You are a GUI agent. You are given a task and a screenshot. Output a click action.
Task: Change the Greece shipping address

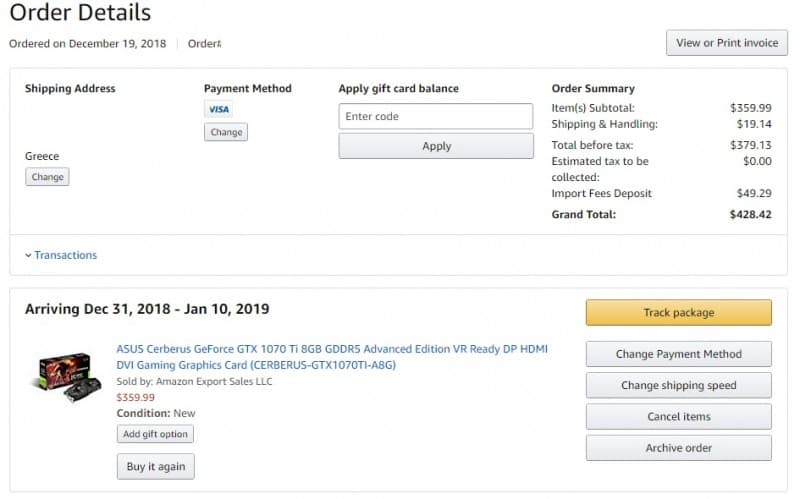(x=47, y=177)
